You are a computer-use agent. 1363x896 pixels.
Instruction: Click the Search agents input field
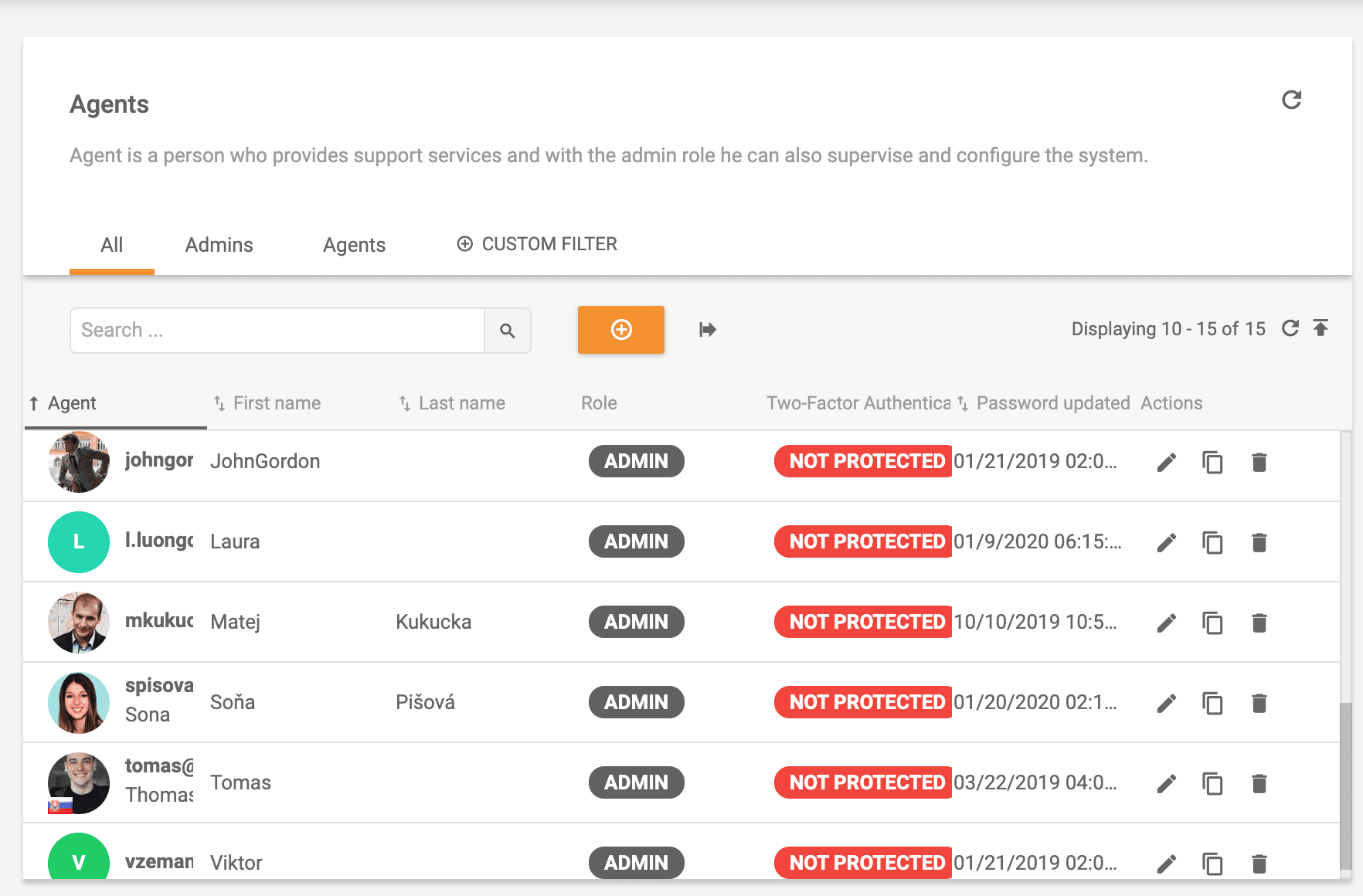(x=277, y=331)
